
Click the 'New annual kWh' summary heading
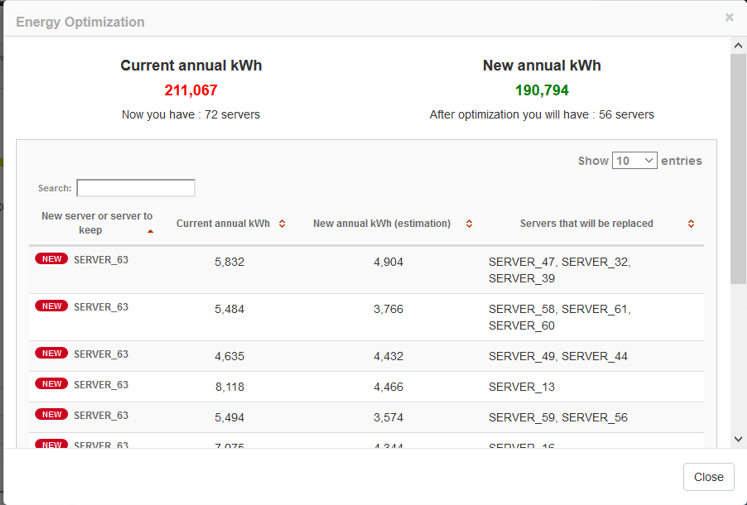[542, 65]
